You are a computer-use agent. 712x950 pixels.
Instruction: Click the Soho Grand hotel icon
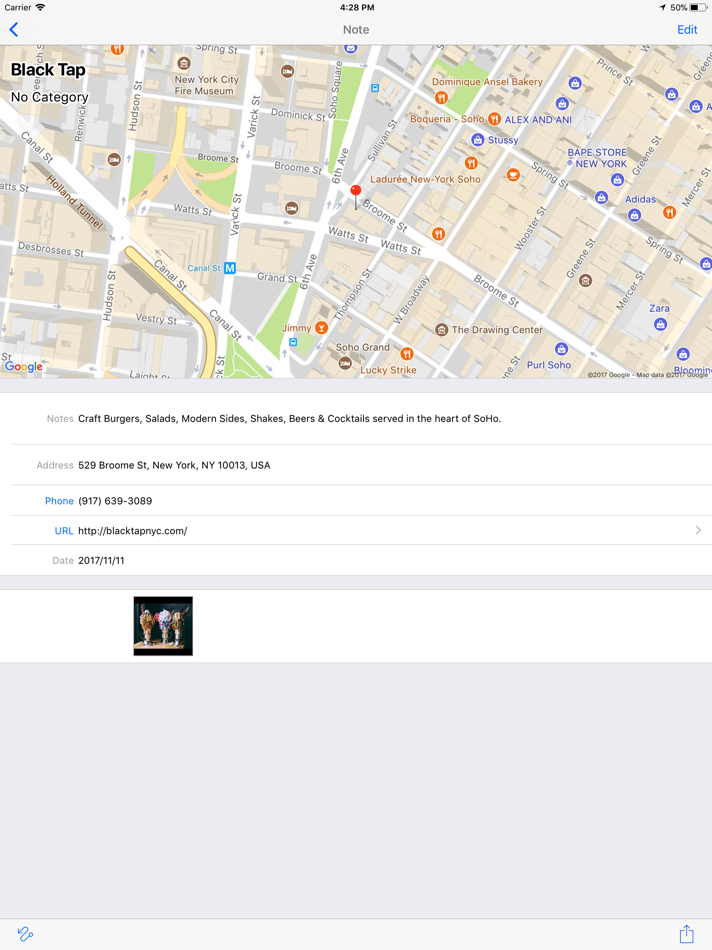pos(345,363)
